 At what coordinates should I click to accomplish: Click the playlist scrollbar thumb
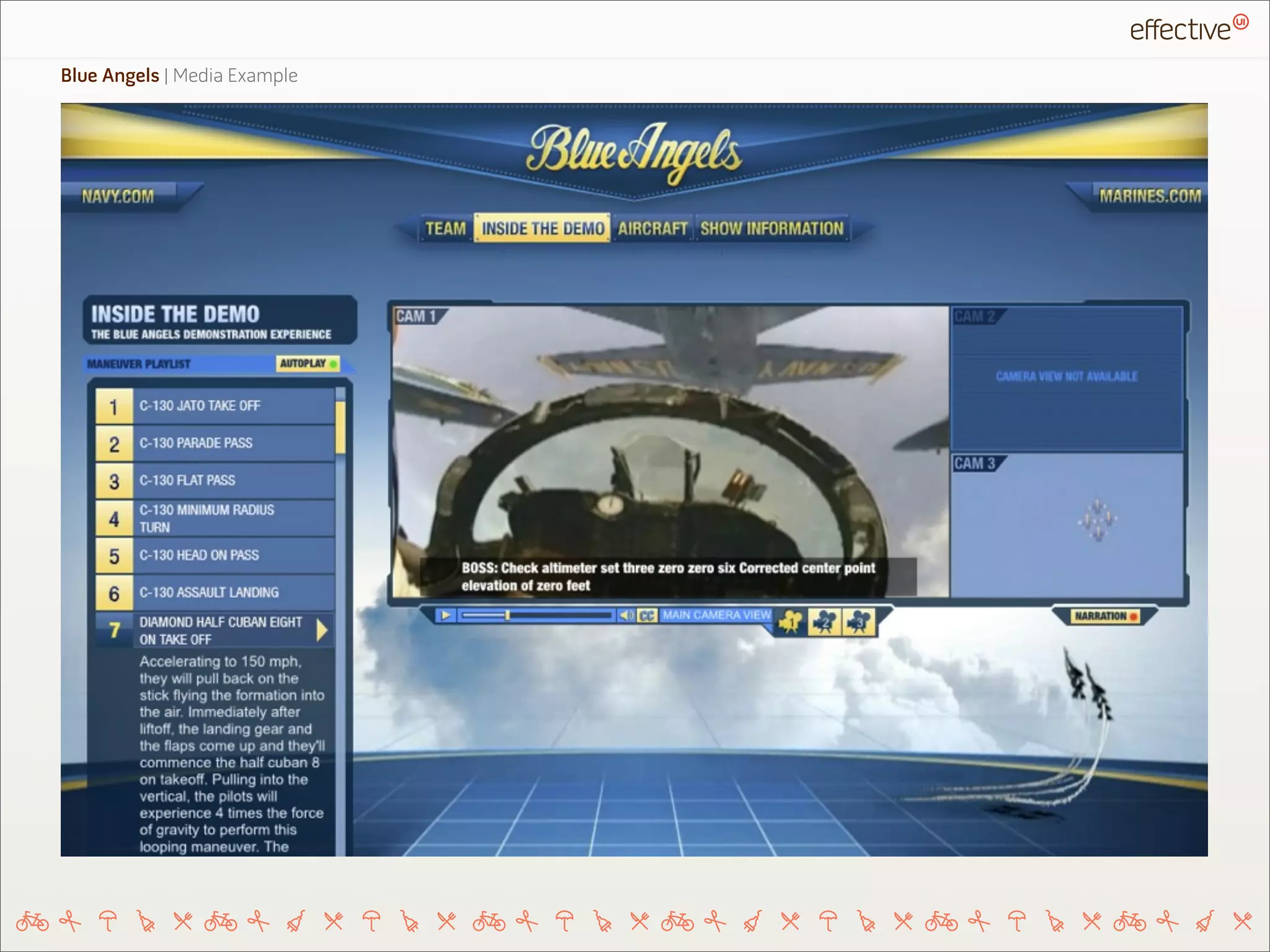[340, 428]
